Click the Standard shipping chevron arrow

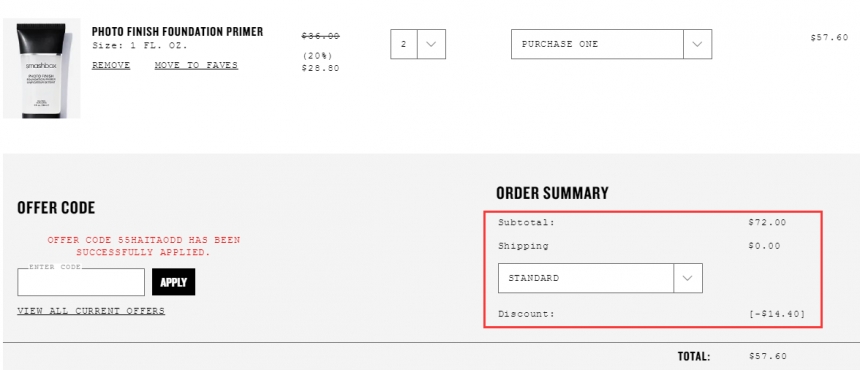[688, 278]
